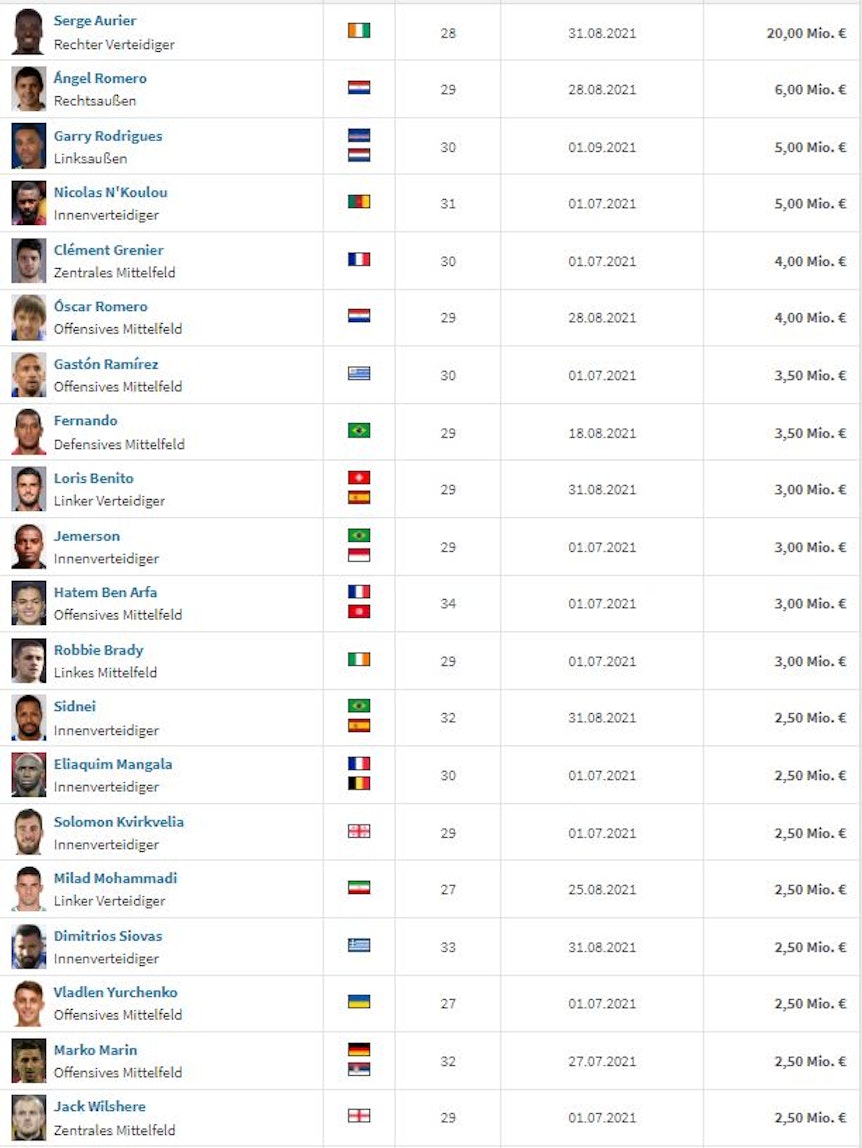Click the Switzerland flag in Loris Benito's row
Image resolution: width=862 pixels, height=1148 pixels.
pos(359,478)
